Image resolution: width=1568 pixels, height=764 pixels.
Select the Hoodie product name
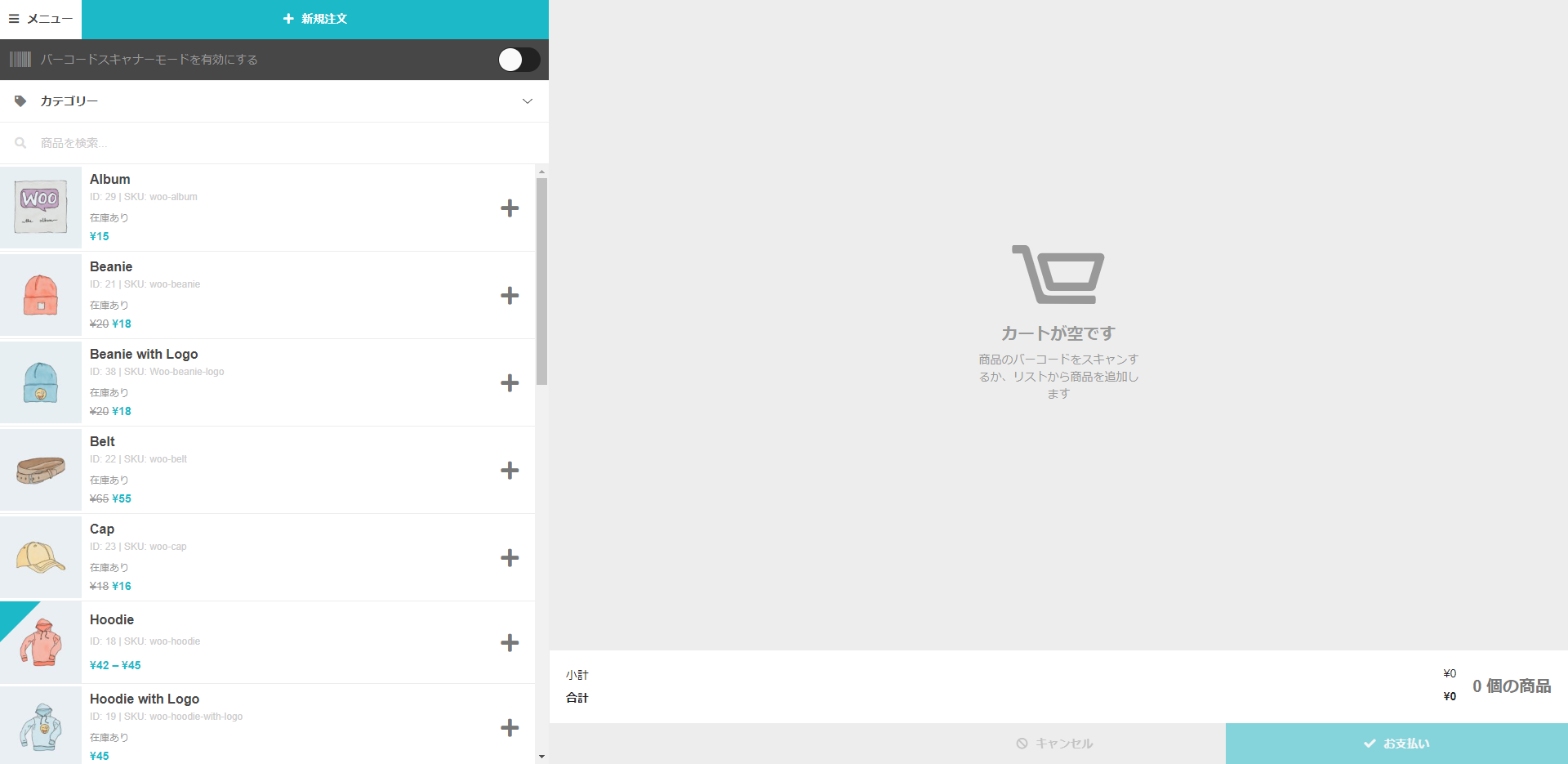point(112,619)
